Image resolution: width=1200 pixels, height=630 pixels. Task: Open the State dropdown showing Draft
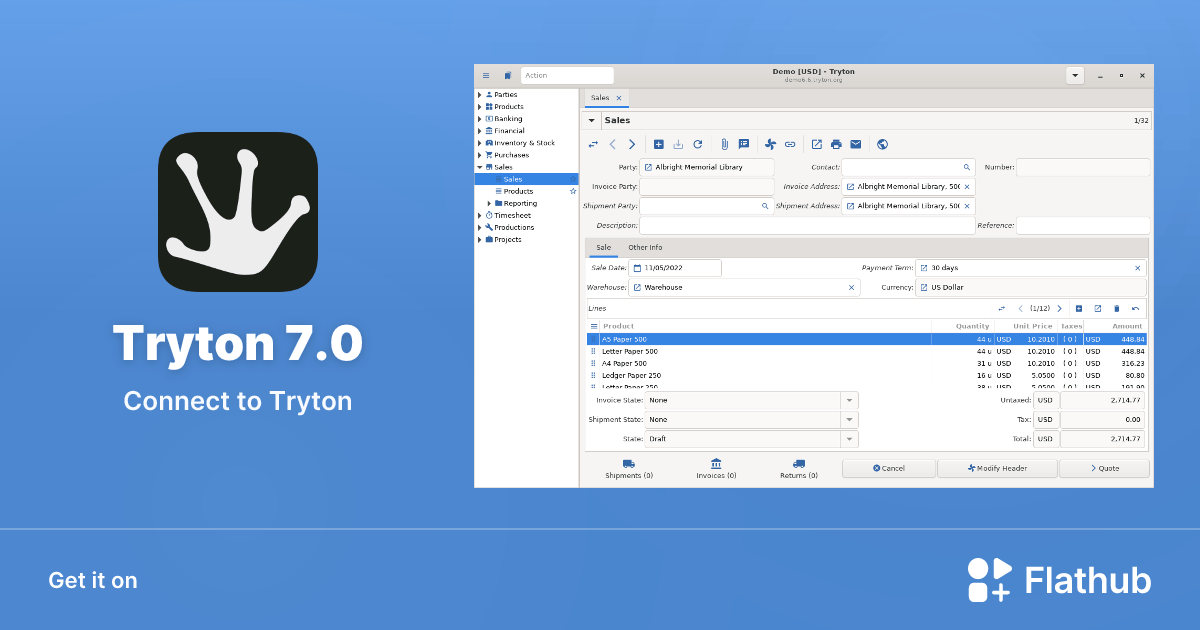click(850, 439)
